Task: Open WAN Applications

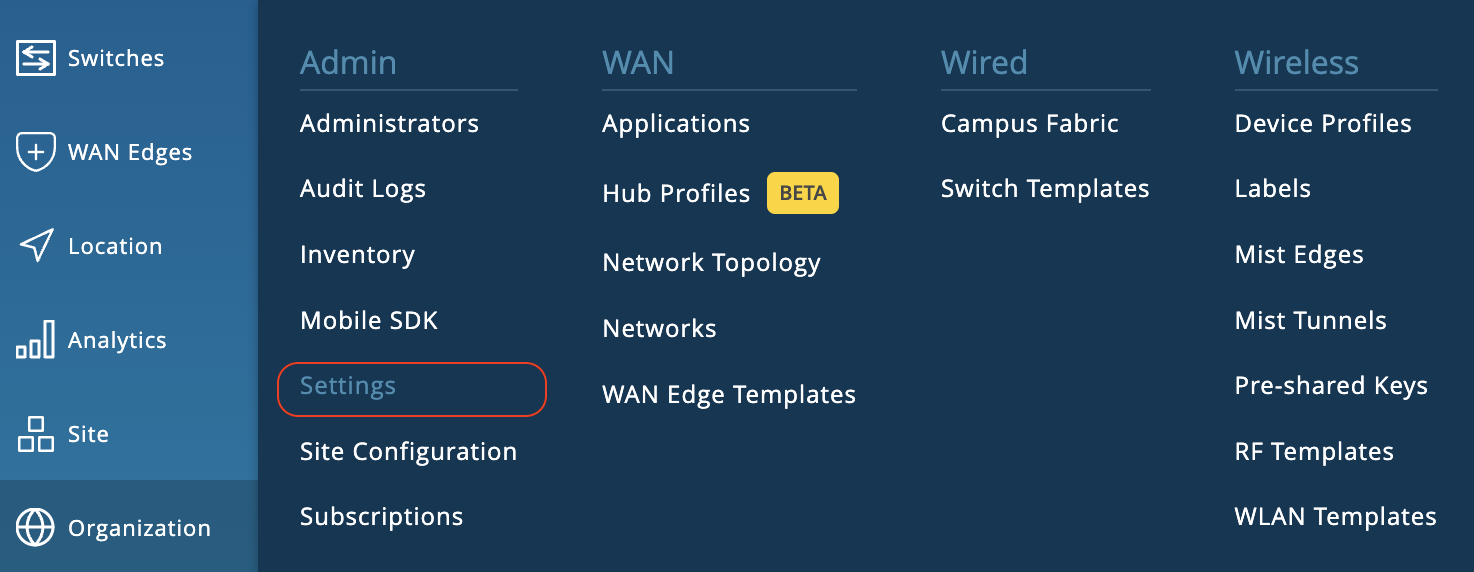Action: click(676, 124)
